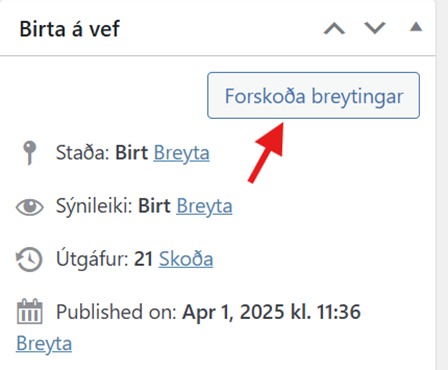Click the Sýnileiki label text
The width and height of the screenshot is (448, 370).
click(x=94, y=206)
